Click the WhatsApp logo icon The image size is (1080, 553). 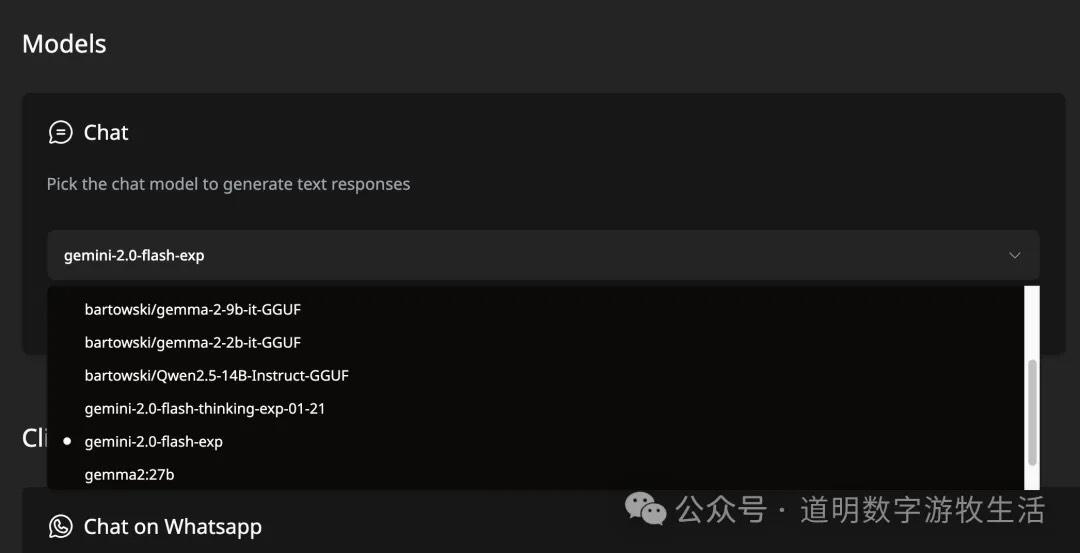(x=61, y=527)
